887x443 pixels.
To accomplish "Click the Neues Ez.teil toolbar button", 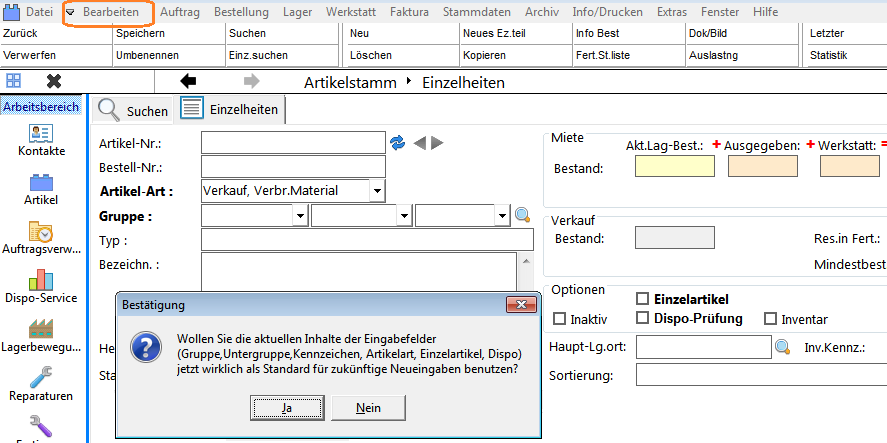I will [x=516, y=33].
